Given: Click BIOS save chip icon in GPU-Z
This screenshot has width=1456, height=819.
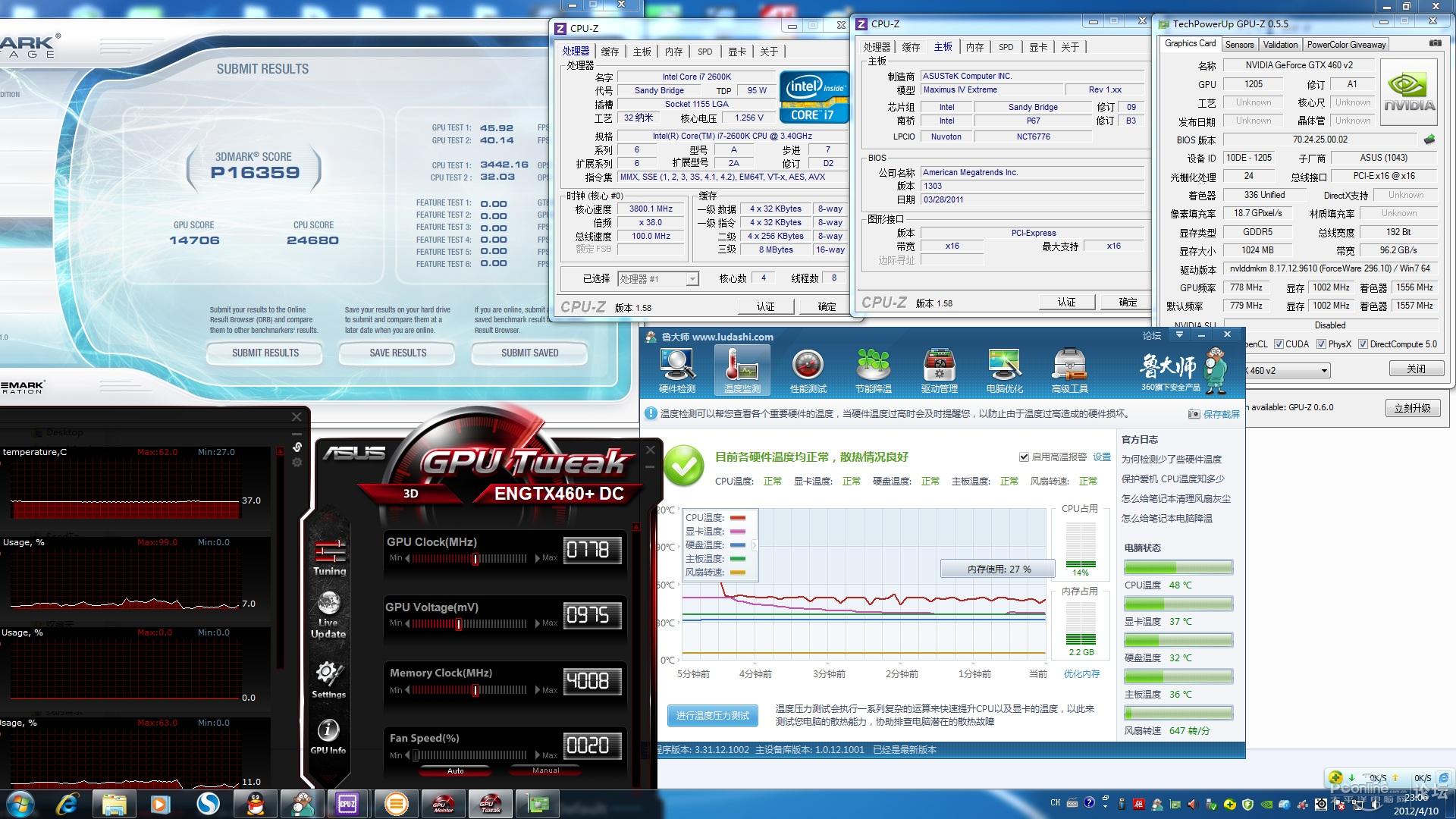Looking at the screenshot, I should click(x=1429, y=140).
